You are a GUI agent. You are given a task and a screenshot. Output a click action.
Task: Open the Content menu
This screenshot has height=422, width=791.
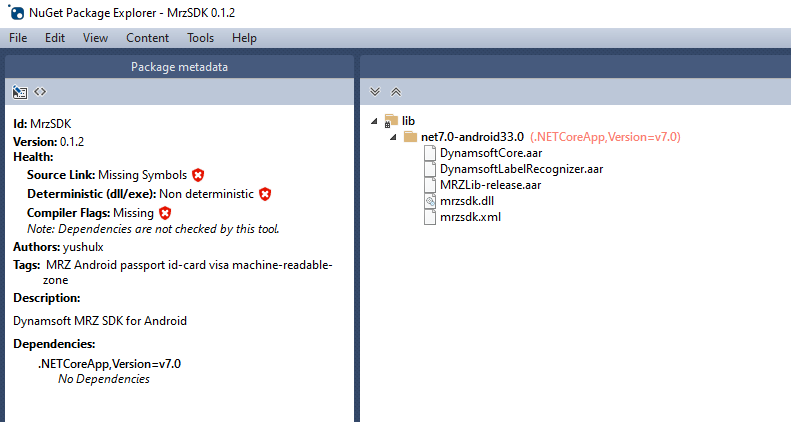click(147, 38)
